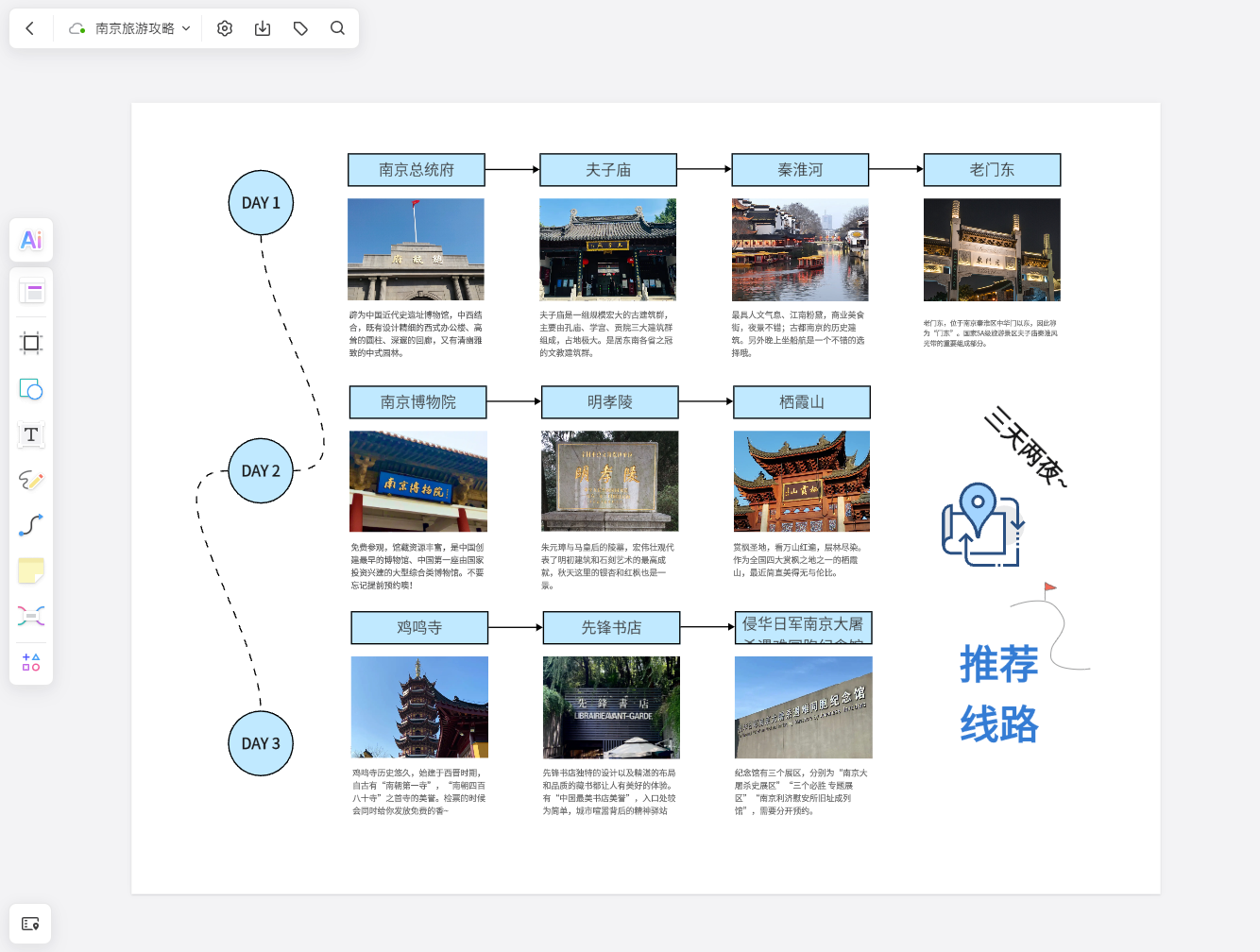The height and width of the screenshot is (952, 1260).
Task: Select the text tool
Action: point(31,434)
